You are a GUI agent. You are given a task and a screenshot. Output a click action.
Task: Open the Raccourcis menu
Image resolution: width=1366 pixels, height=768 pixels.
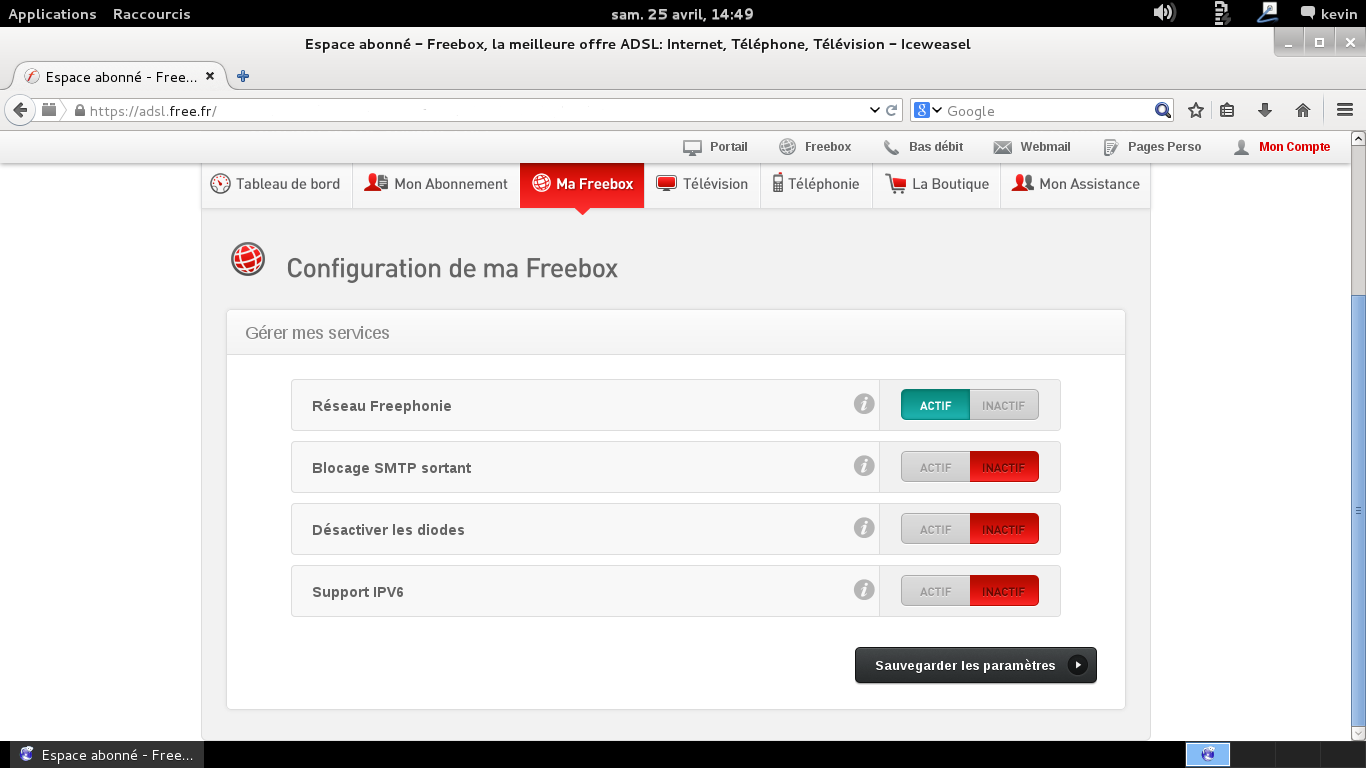click(x=151, y=14)
